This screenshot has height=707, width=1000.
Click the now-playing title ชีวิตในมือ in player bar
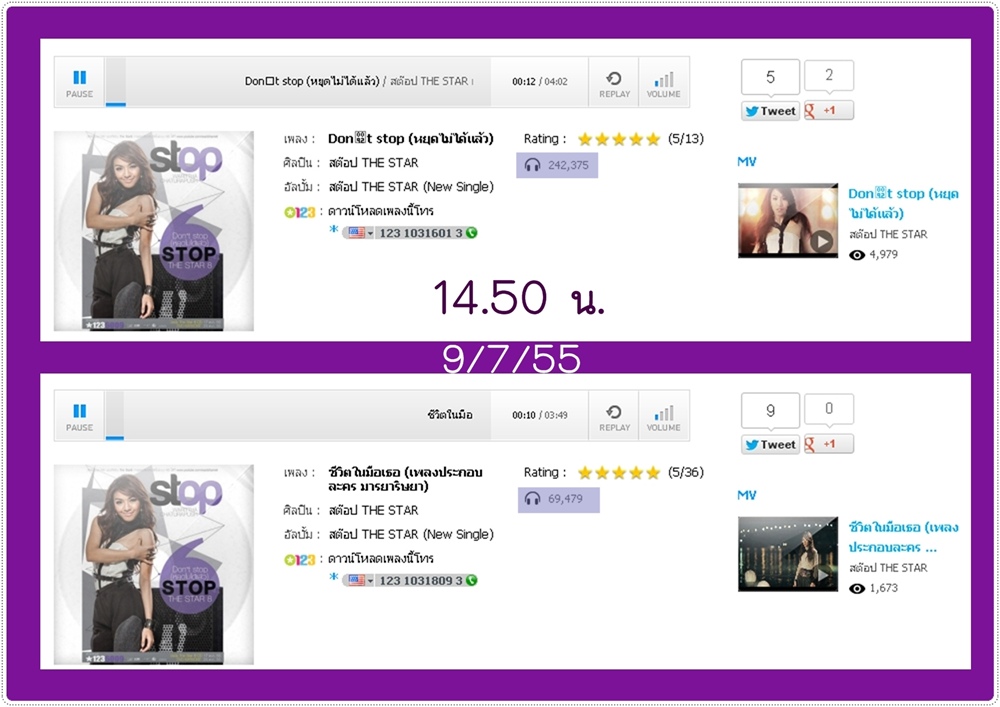tap(450, 415)
